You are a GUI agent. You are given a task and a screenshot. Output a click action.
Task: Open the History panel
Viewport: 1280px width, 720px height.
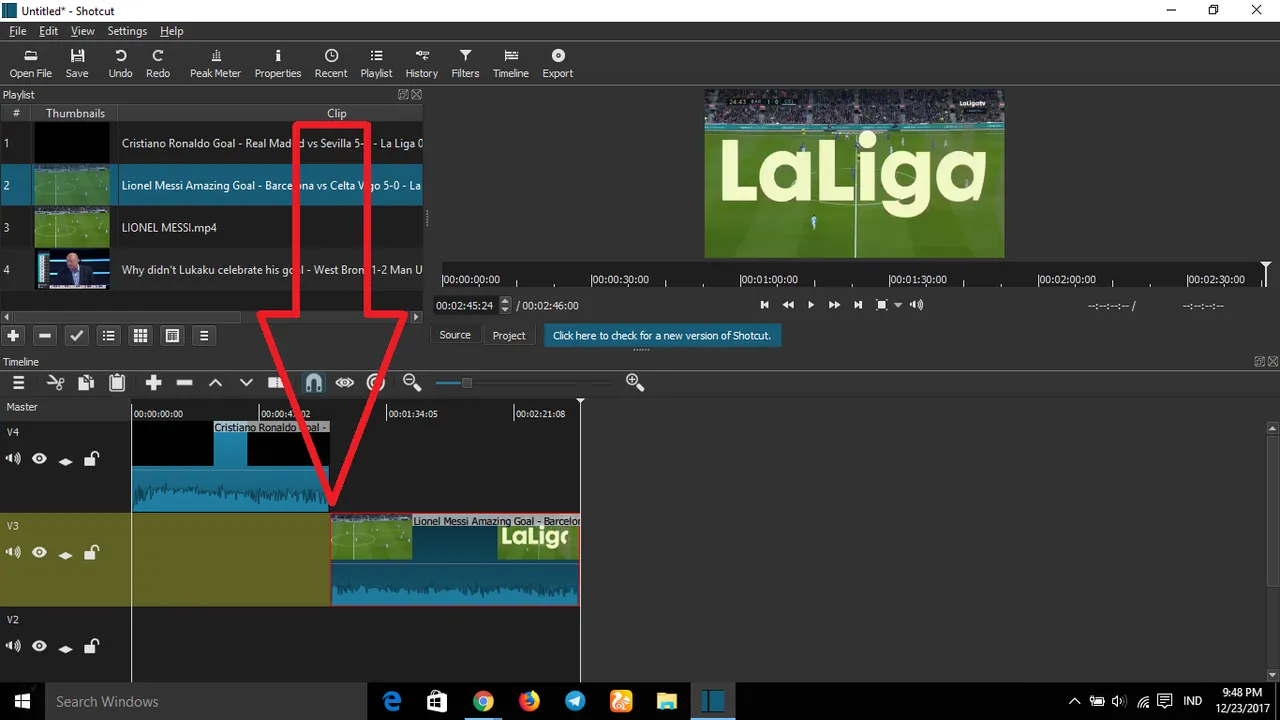click(x=422, y=64)
